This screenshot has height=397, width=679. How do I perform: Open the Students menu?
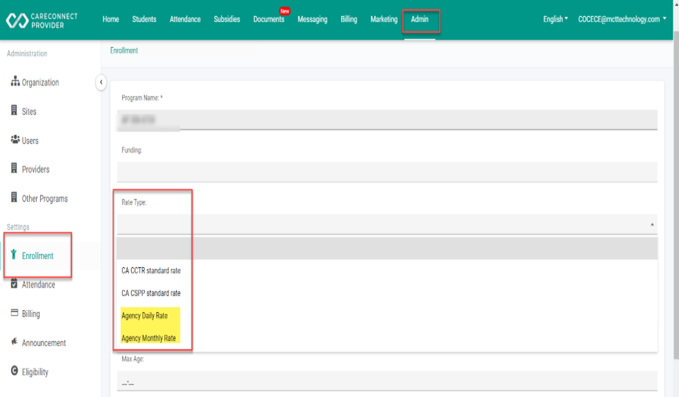point(144,19)
